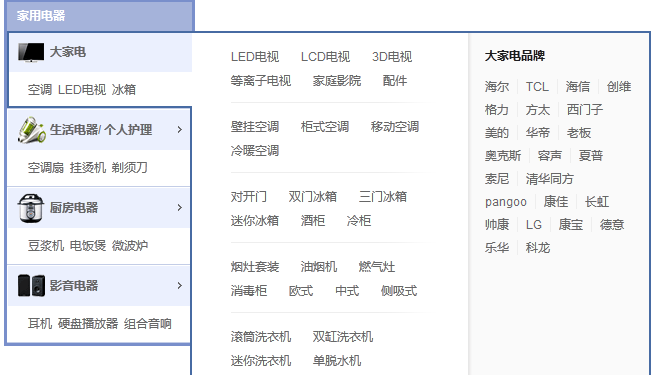Select the 大家电 category title
655x375 pixels.
click(68, 52)
